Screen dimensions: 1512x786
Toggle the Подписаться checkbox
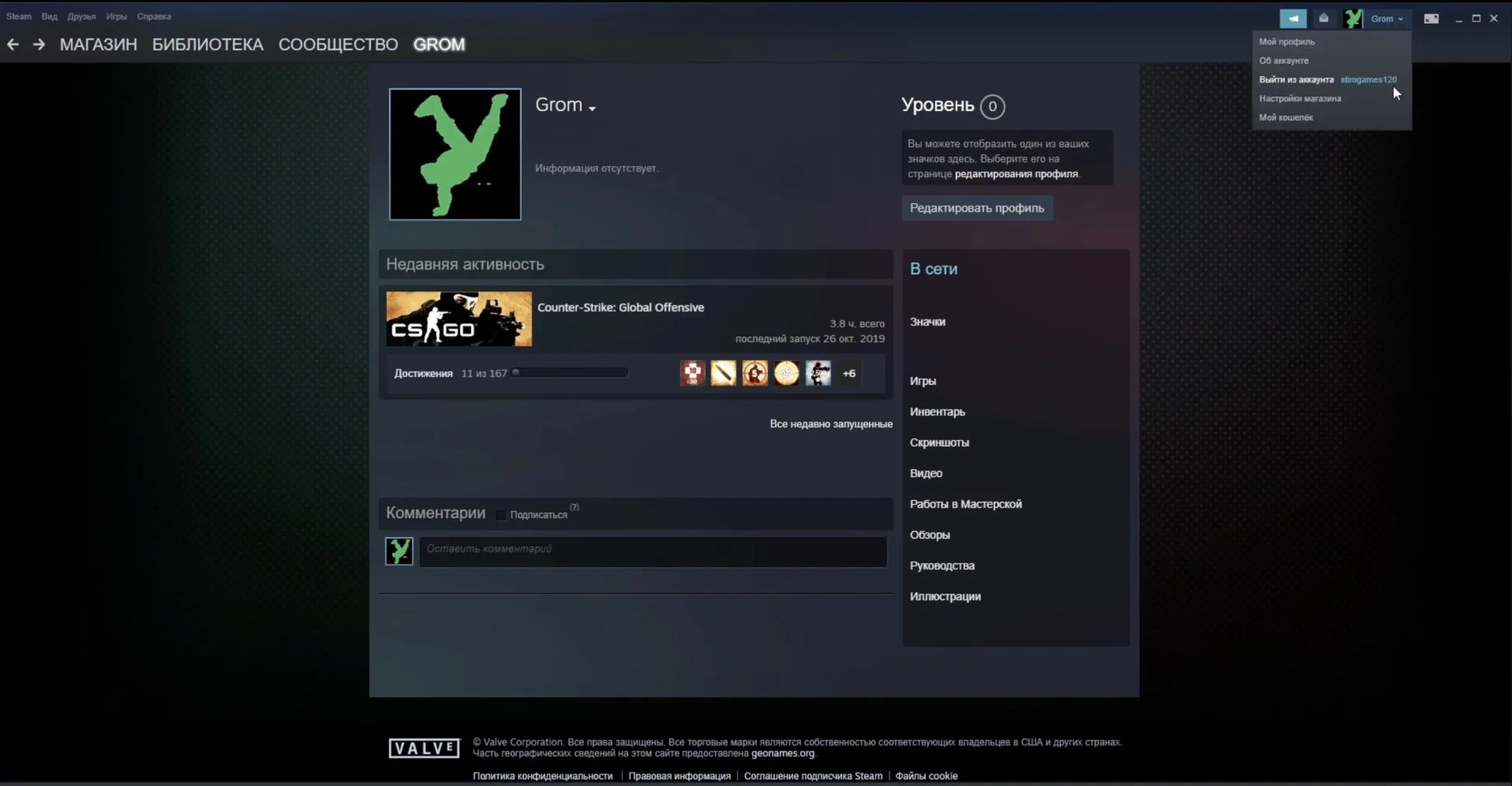click(x=502, y=515)
